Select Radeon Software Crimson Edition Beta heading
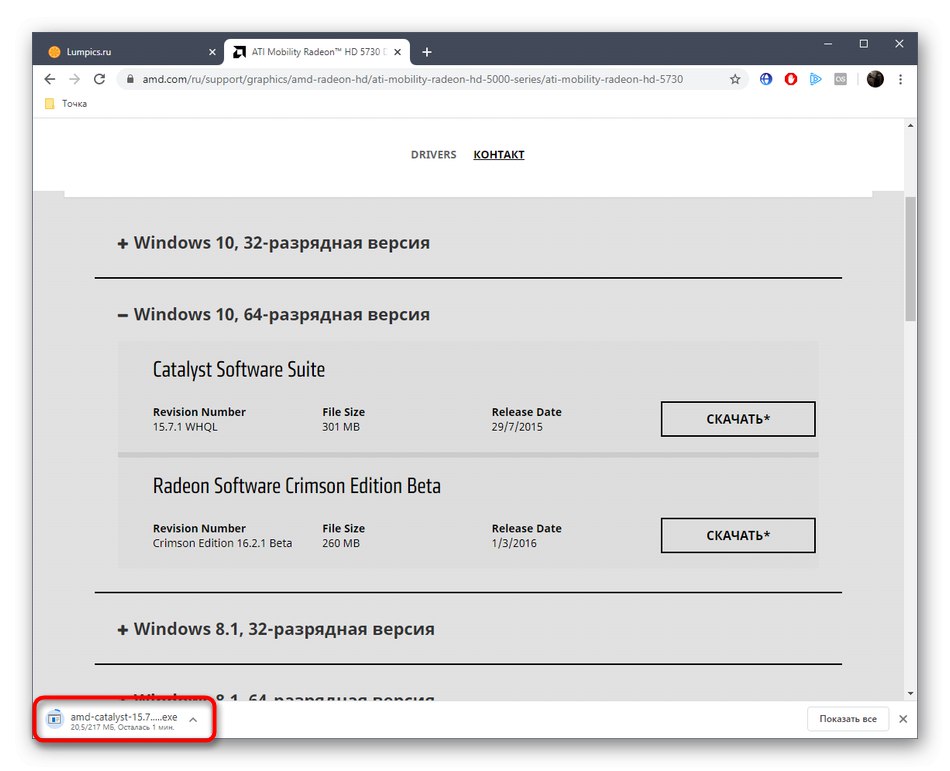Viewport: 950px width, 771px height. point(297,486)
